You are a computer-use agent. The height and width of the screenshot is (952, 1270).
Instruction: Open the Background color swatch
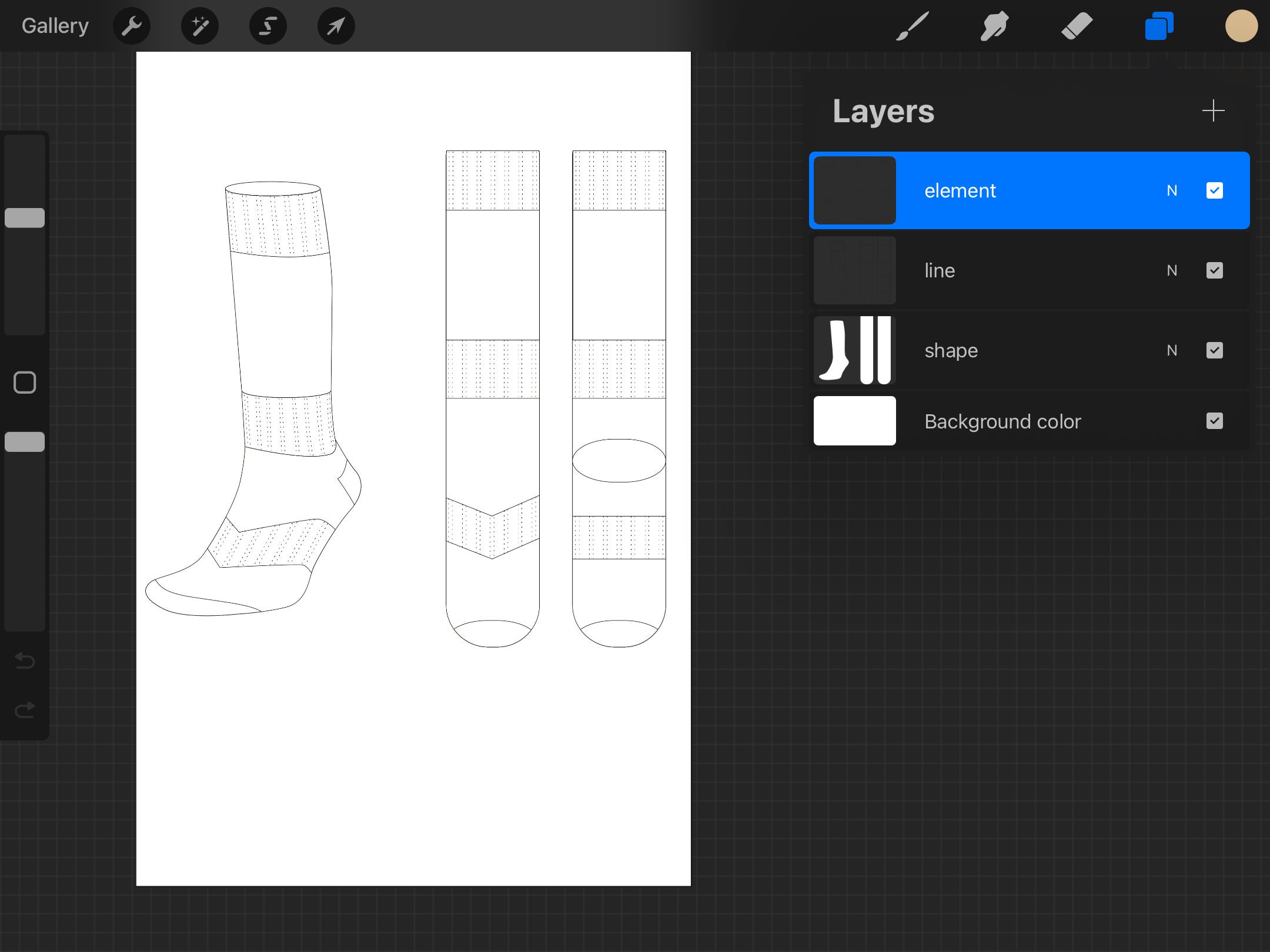tap(854, 421)
